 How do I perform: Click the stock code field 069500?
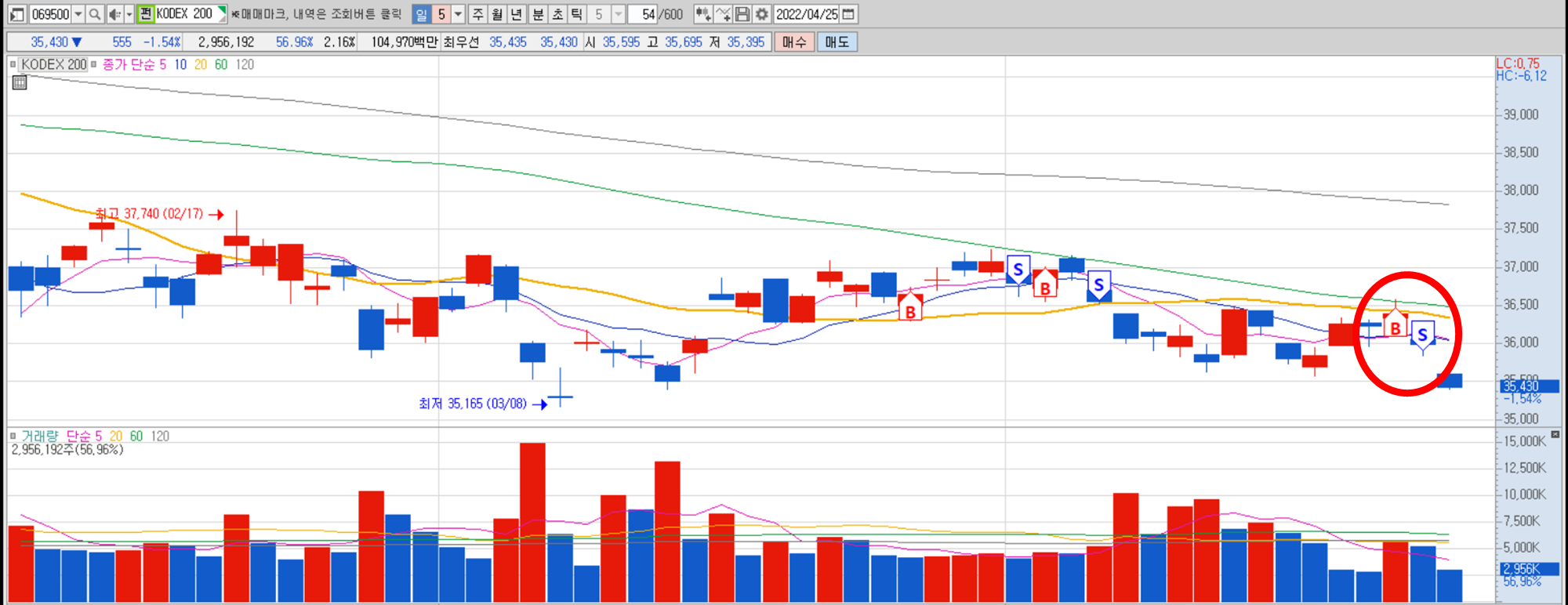pos(51,14)
